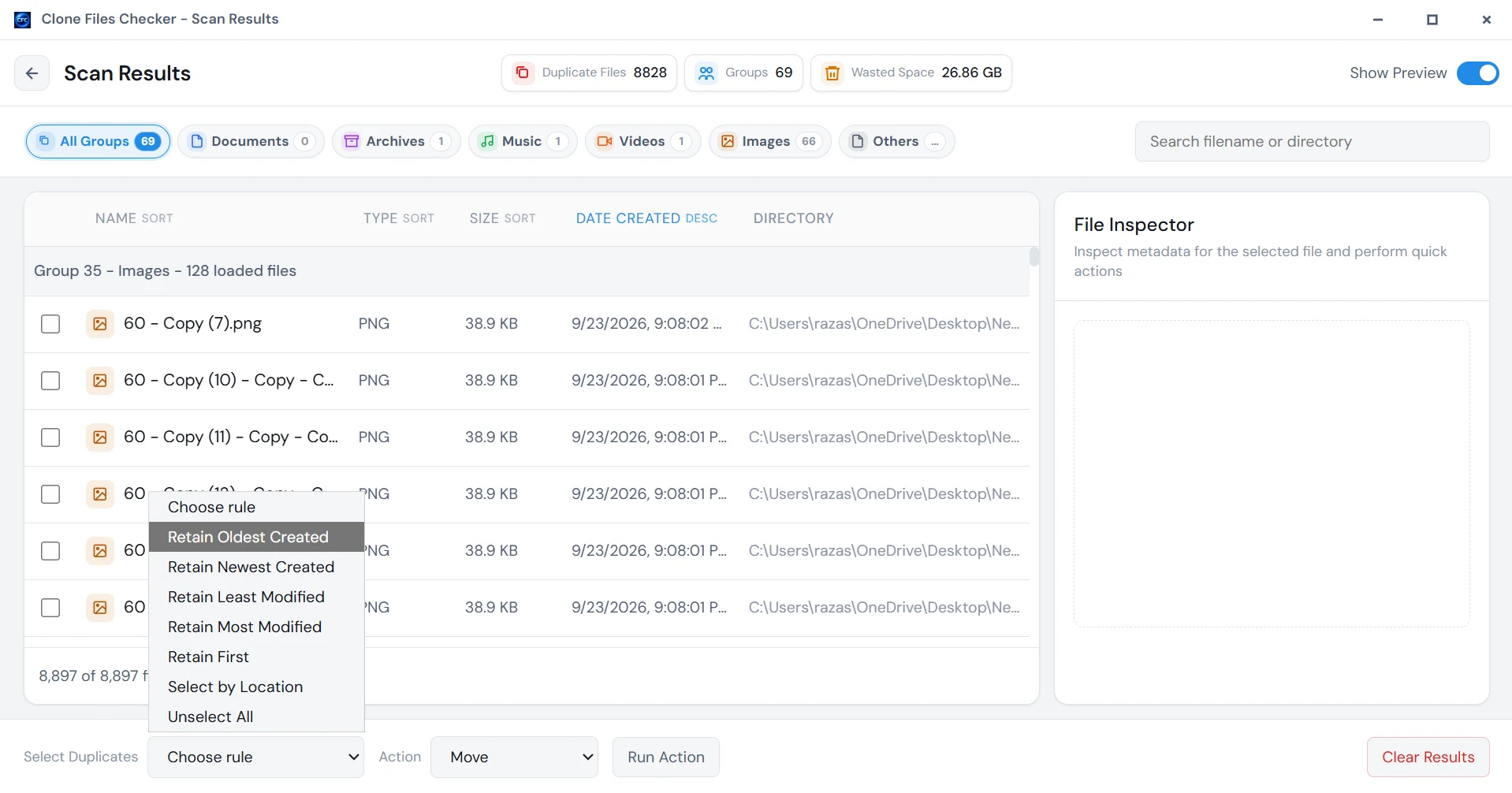Pick the Retain First rule
The height and width of the screenshot is (793, 1512).
256,657
